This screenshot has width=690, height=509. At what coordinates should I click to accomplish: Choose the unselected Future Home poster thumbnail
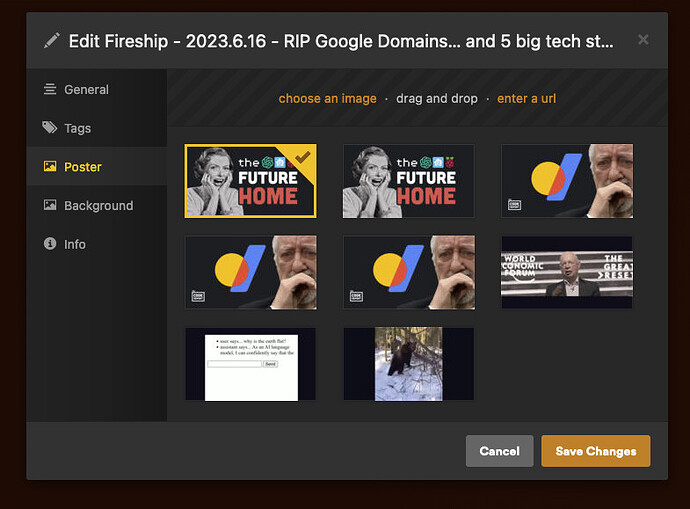pyautogui.click(x=409, y=181)
